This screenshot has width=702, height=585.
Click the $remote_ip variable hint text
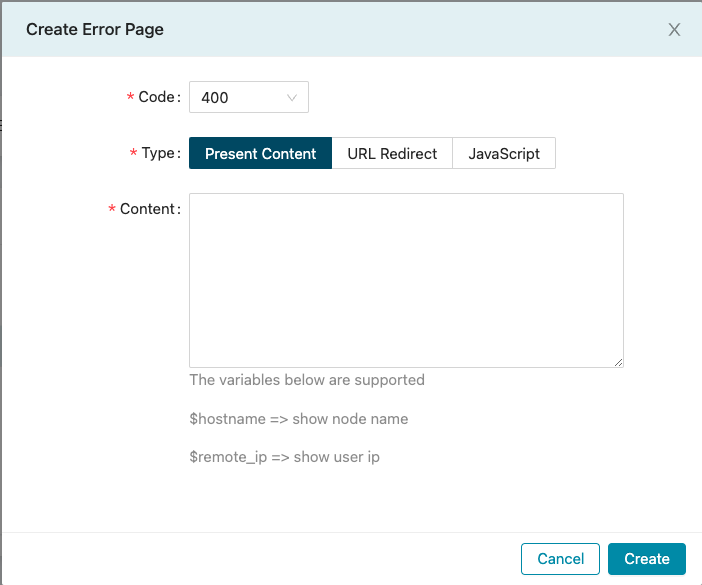[x=284, y=457]
